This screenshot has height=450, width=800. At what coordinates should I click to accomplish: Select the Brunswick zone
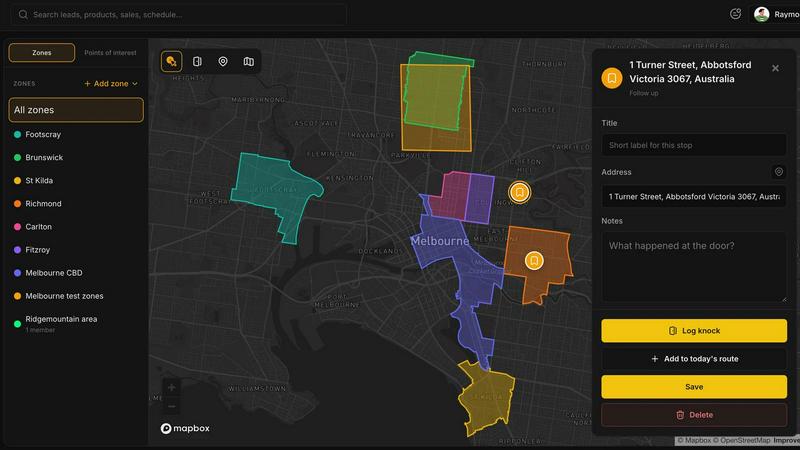pos(76,158)
